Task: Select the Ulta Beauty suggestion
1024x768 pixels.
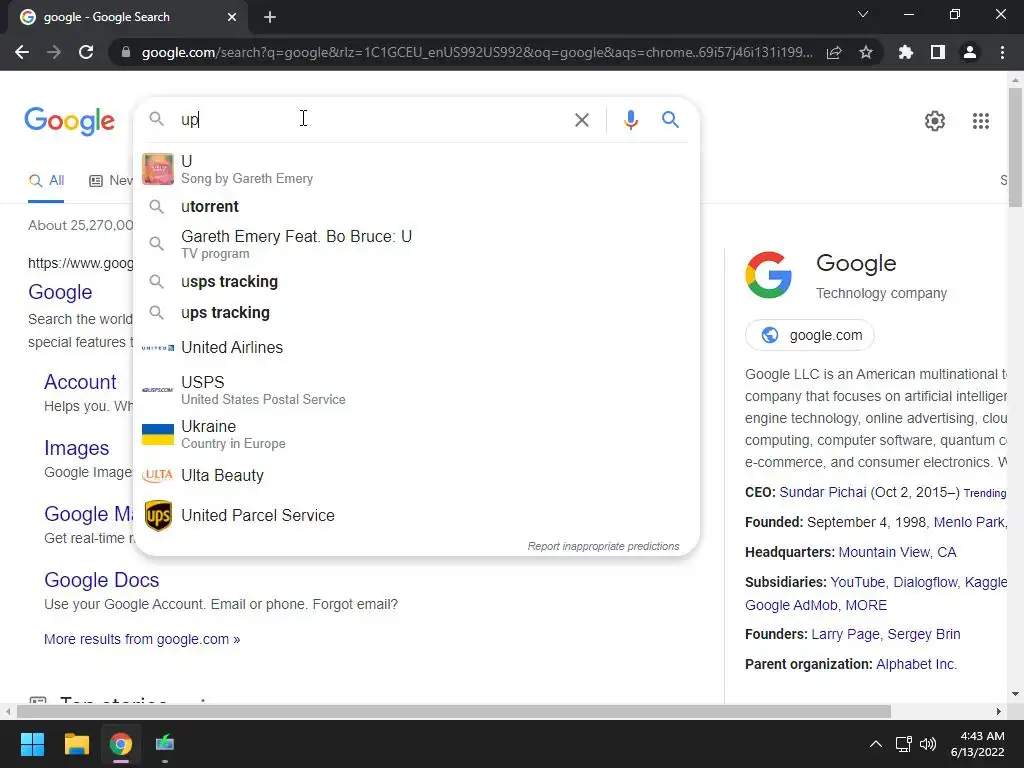Action: click(416, 475)
